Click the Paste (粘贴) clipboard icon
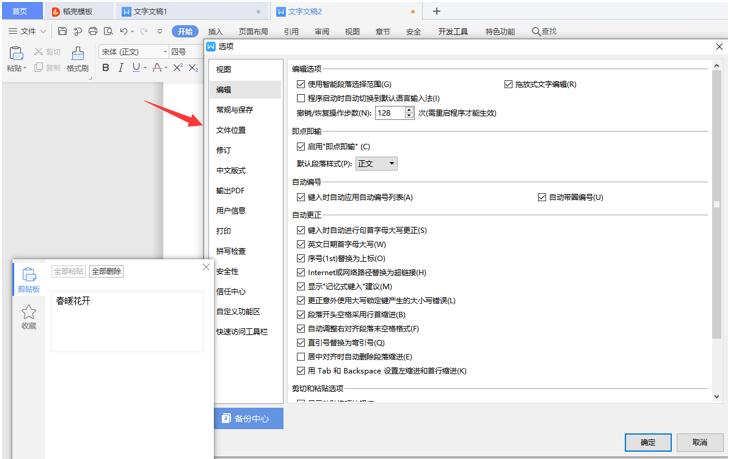Image resolution: width=732 pixels, height=459 pixels. [x=16, y=53]
